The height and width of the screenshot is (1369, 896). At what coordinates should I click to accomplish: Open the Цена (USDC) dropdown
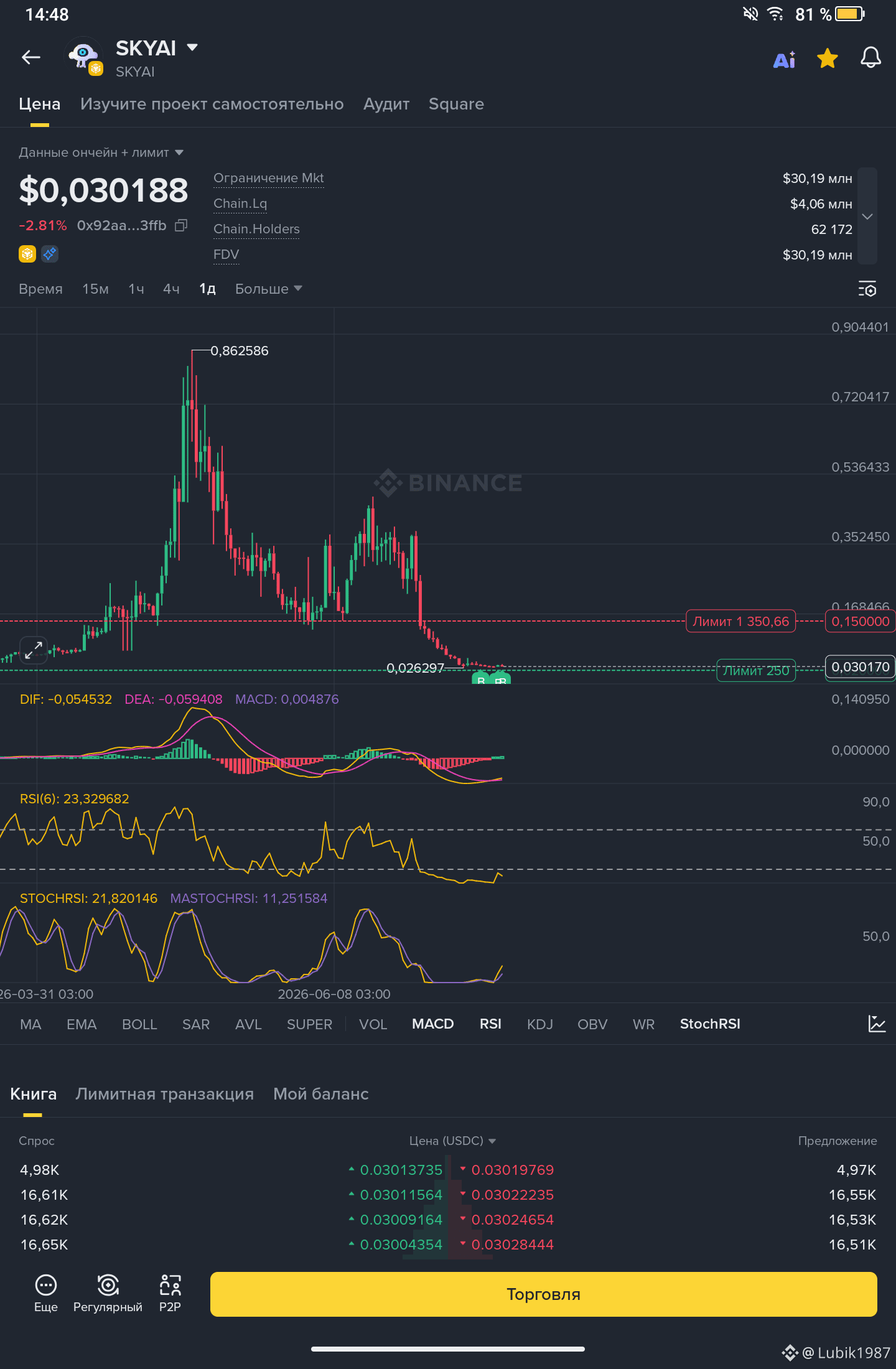coord(452,1141)
